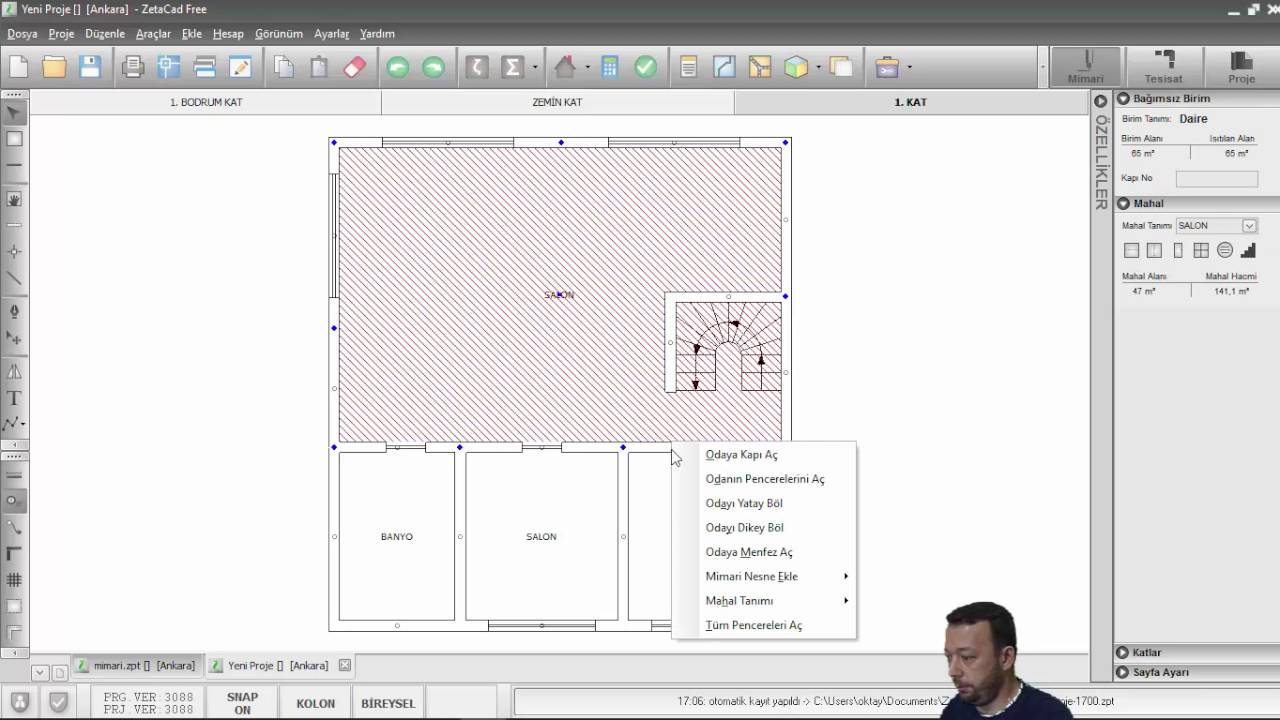Open the 3D cube view icon
The width and height of the screenshot is (1280, 720).
796,67
